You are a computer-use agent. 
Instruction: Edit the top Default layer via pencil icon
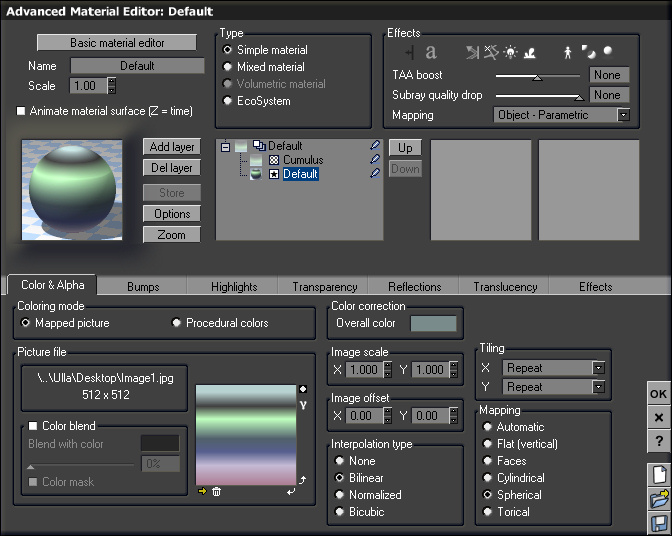(x=375, y=145)
